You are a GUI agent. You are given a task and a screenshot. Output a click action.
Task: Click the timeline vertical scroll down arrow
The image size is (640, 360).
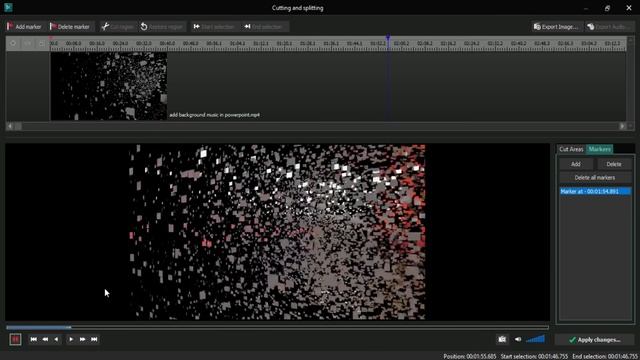coord(631,127)
